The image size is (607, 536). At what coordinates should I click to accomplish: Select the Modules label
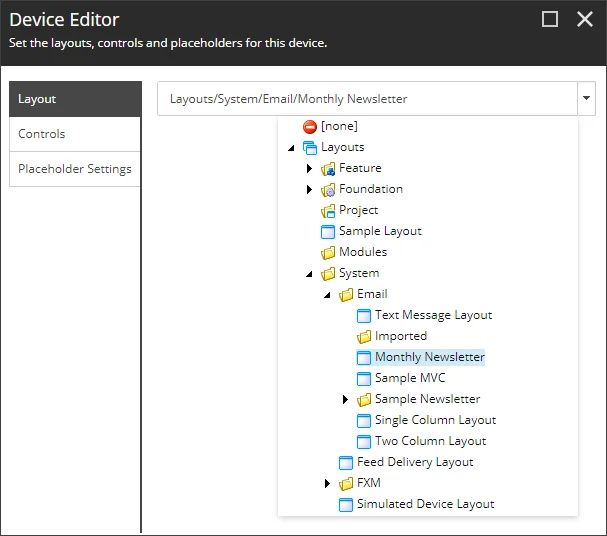[x=363, y=252]
